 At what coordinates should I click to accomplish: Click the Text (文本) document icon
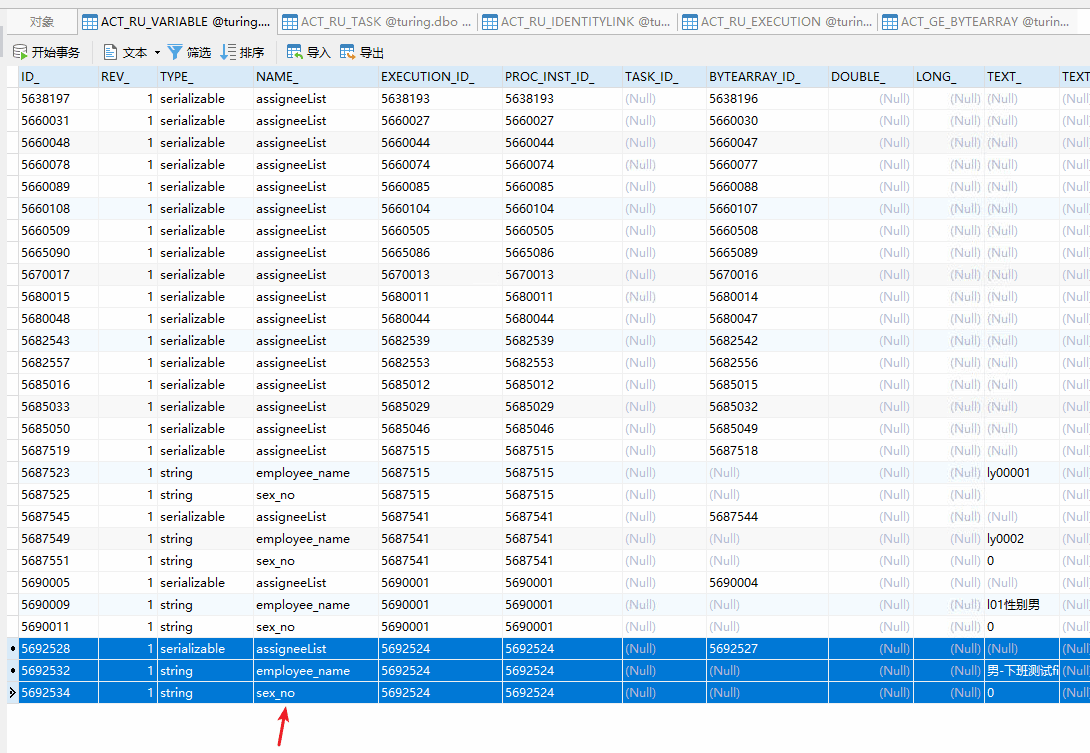coord(110,52)
